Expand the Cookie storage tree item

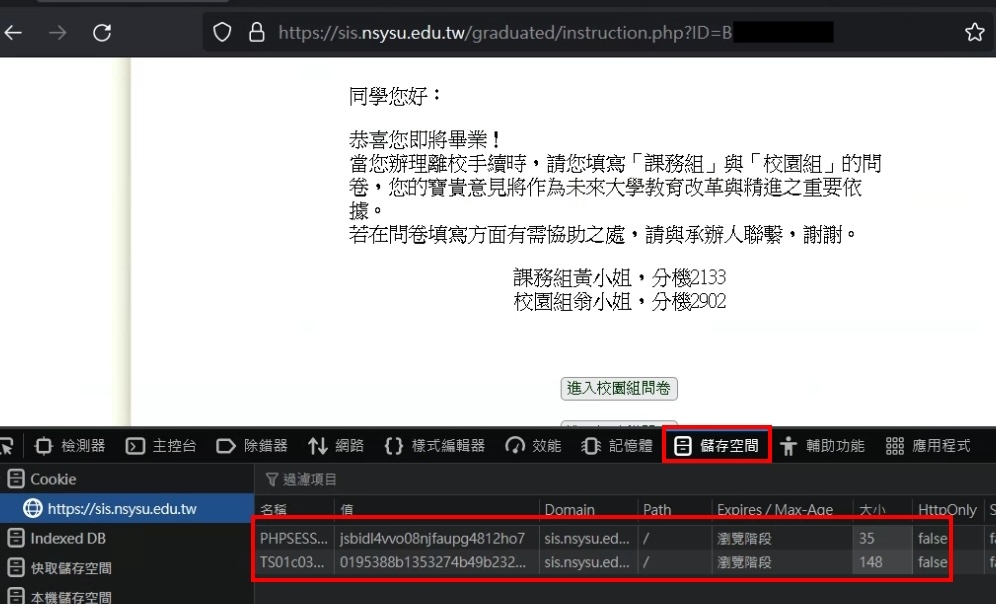pyautogui.click(x=43, y=480)
